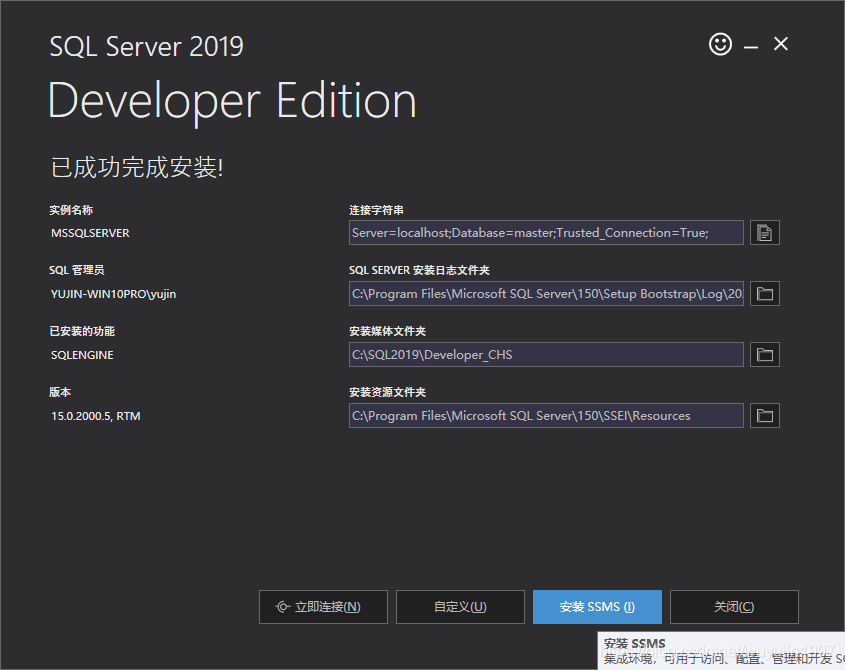
Task: Click the SQL Server 2019 title text
Action: point(146,46)
